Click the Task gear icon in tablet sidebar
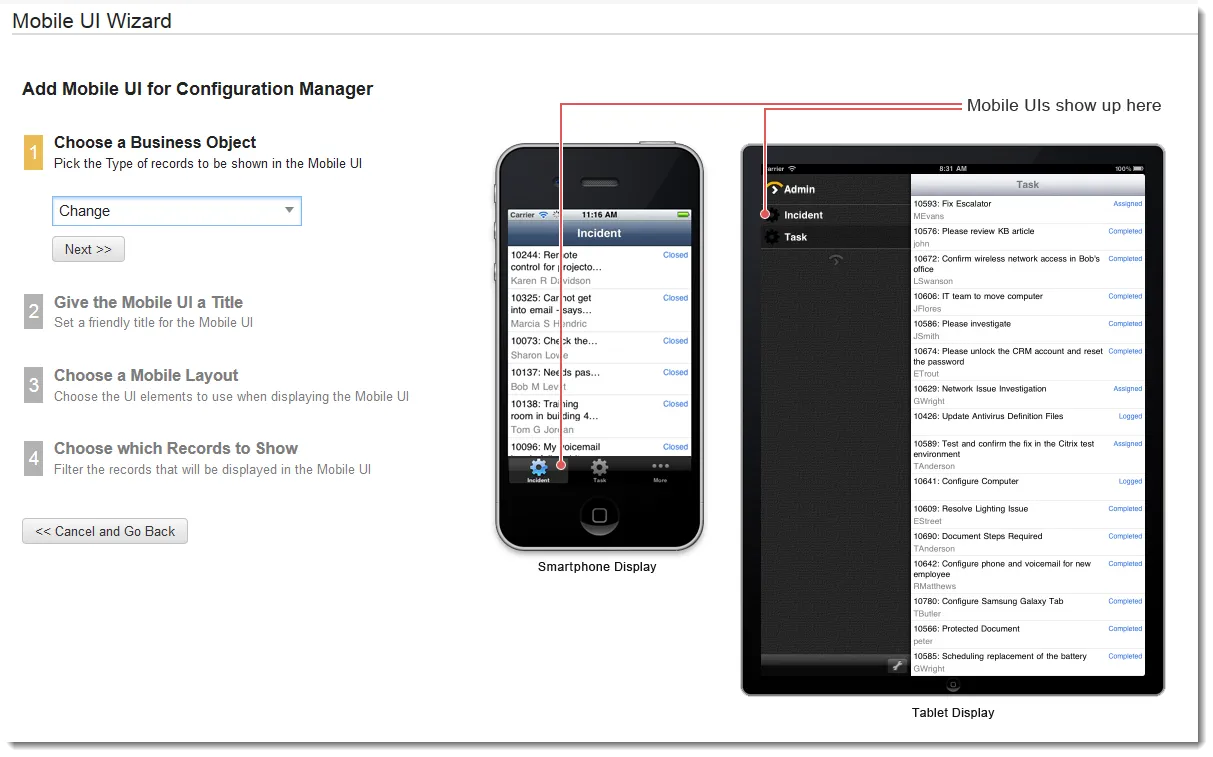1213x757 pixels. coord(771,237)
